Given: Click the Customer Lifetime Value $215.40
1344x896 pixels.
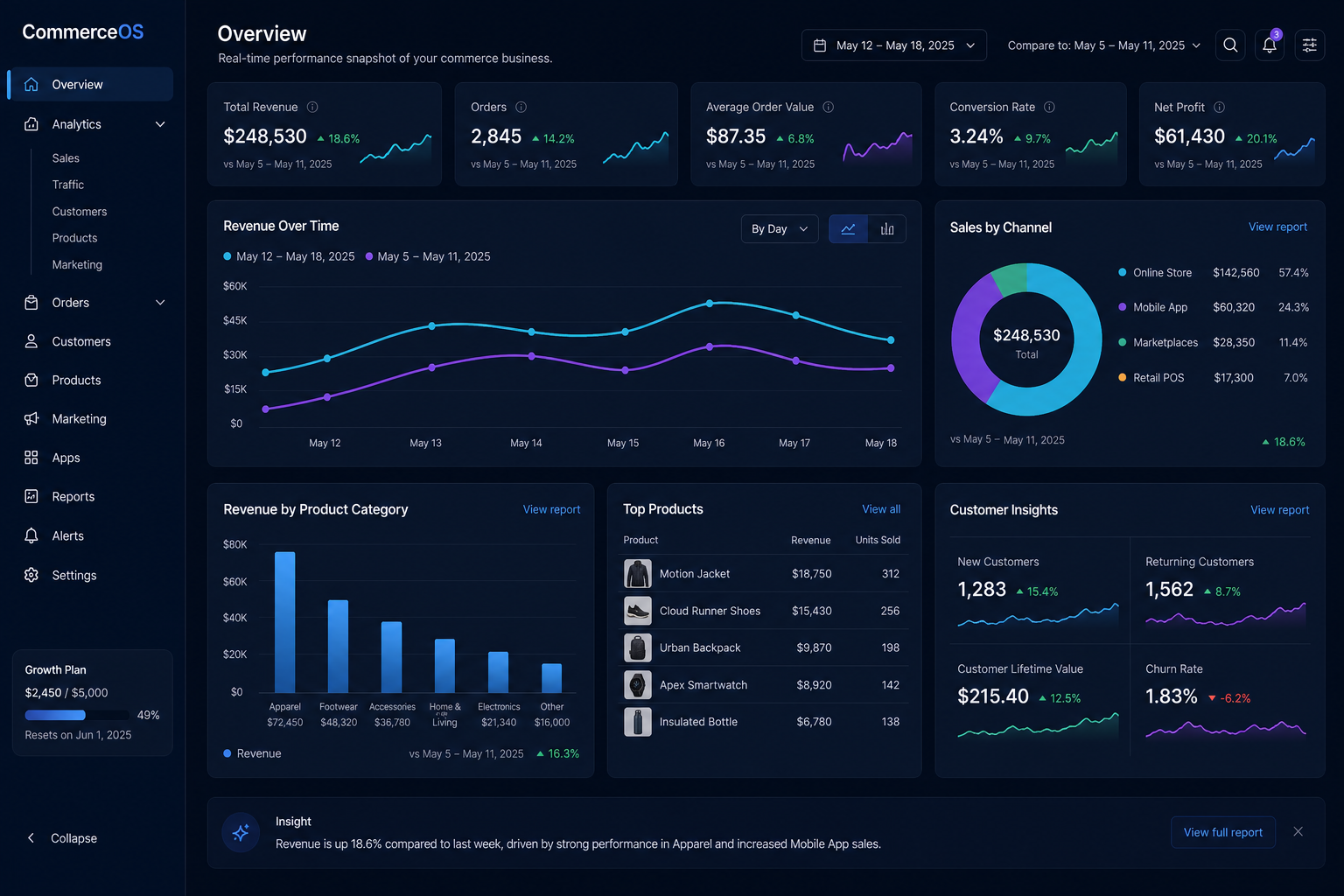Looking at the screenshot, I should [993, 696].
